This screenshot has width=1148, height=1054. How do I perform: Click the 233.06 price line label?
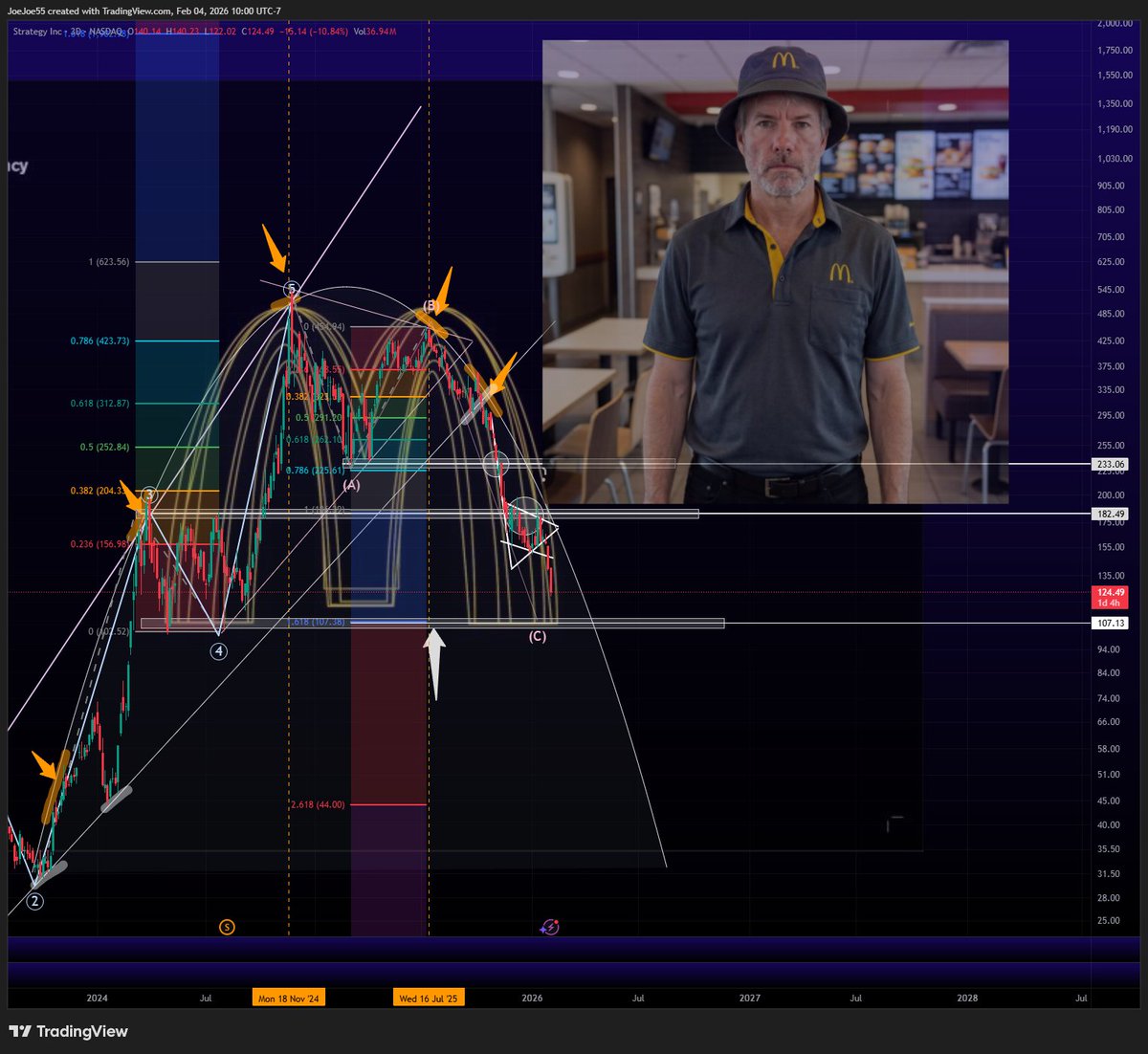point(1110,464)
